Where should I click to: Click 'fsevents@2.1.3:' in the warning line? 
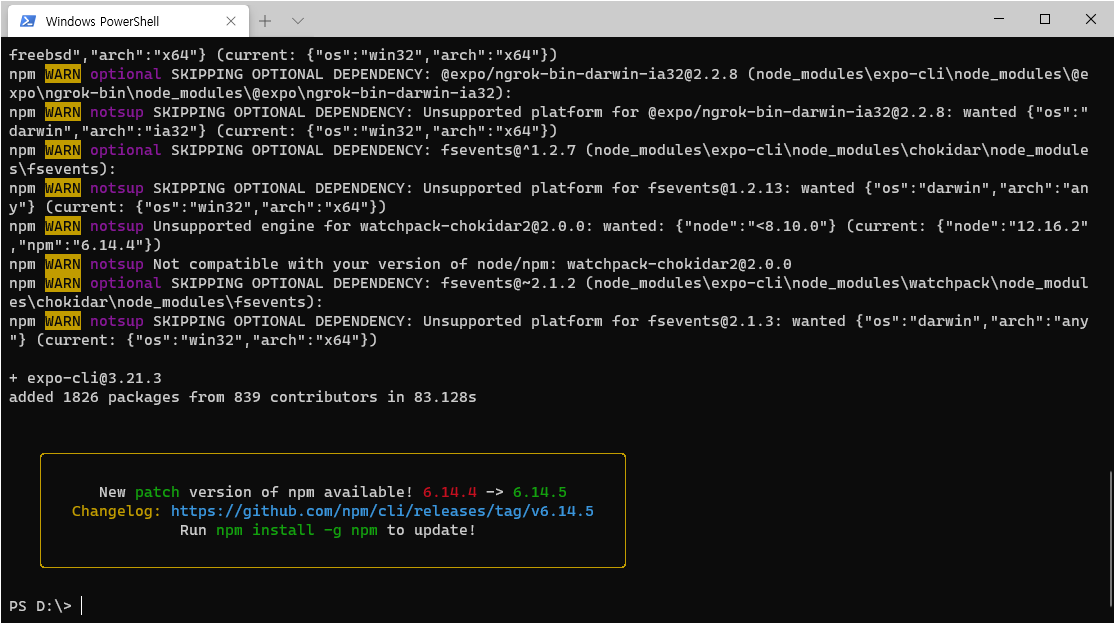click(x=715, y=321)
